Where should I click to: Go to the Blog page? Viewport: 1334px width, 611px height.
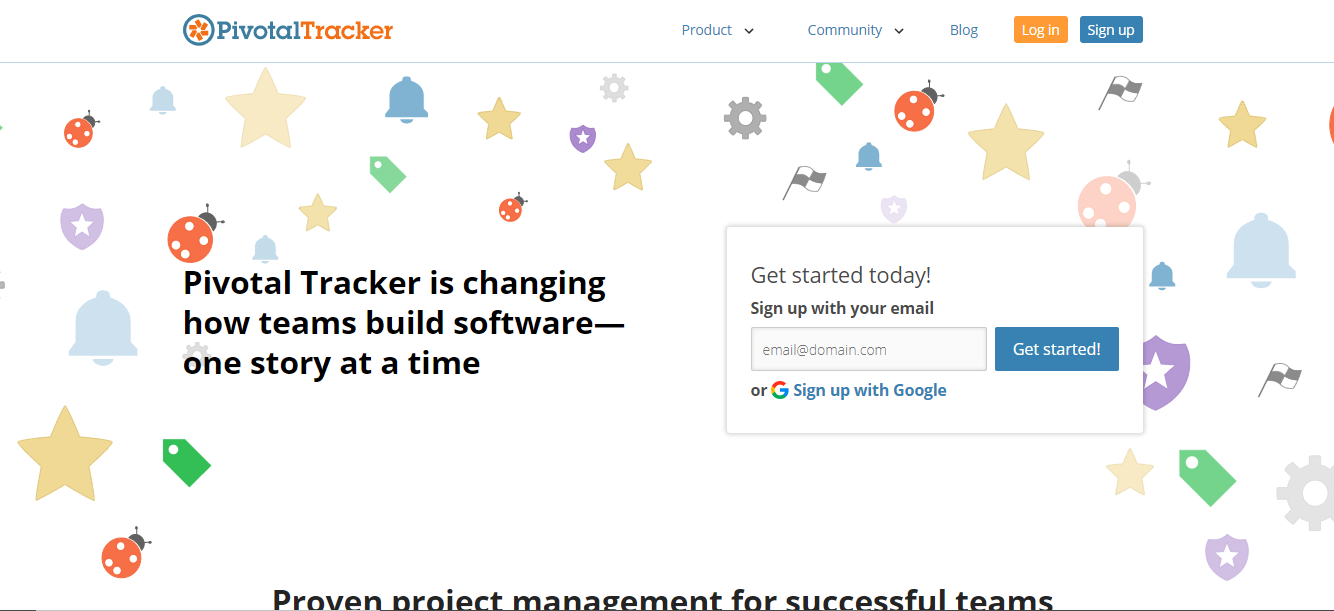point(964,30)
